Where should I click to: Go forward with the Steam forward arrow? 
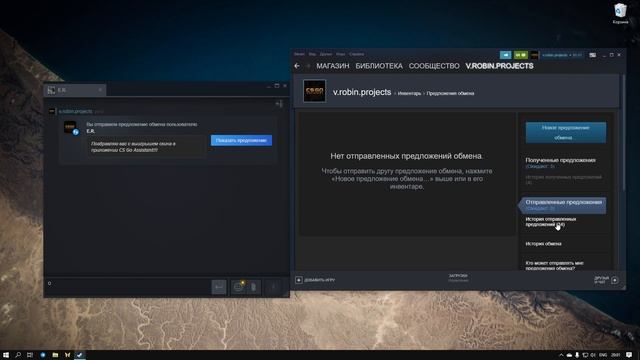point(308,66)
